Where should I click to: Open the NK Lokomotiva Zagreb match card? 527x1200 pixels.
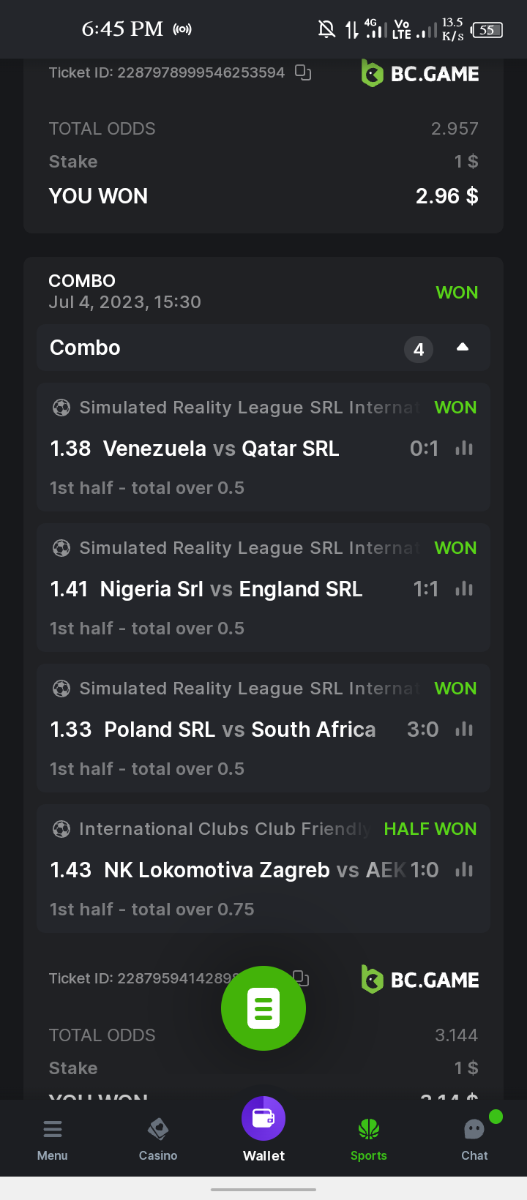coord(264,868)
